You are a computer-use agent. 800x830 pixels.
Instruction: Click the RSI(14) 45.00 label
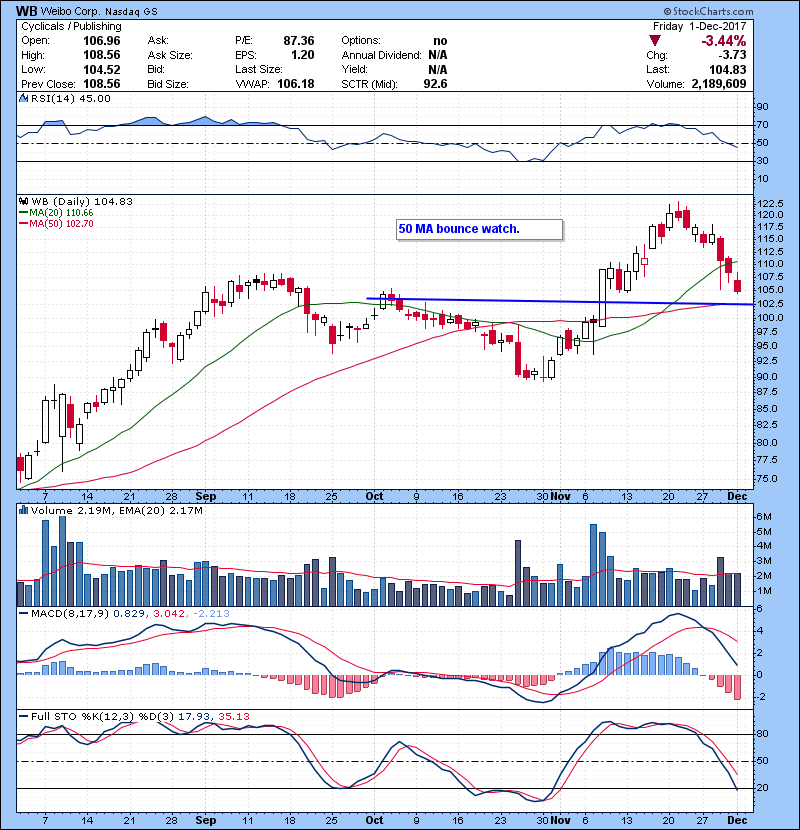point(70,98)
